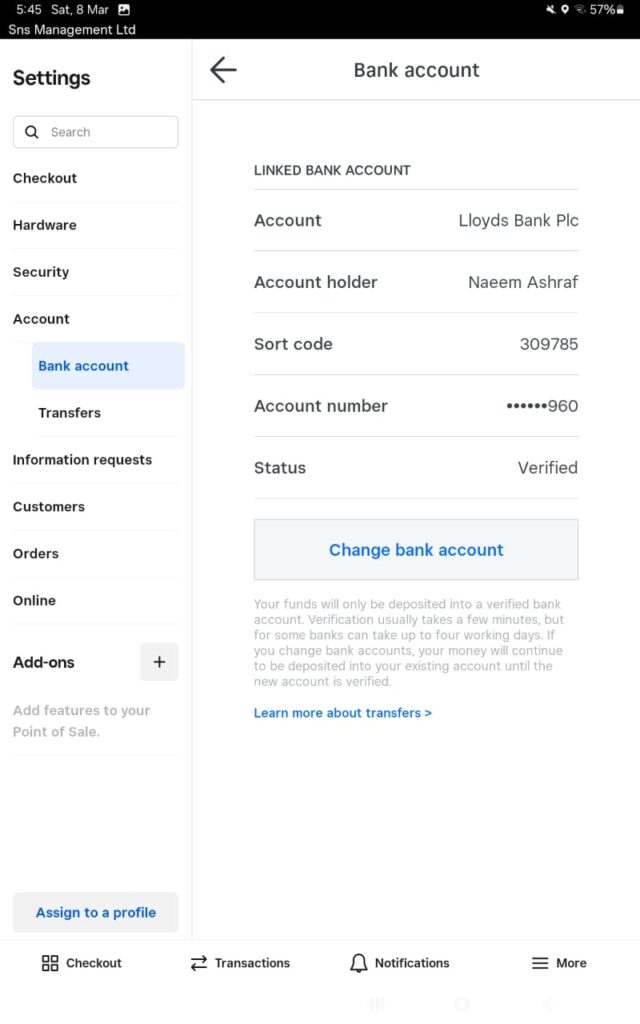Tap the search magnifier icon
The height and width of the screenshot is (1024, 640).
pos(32,132)
